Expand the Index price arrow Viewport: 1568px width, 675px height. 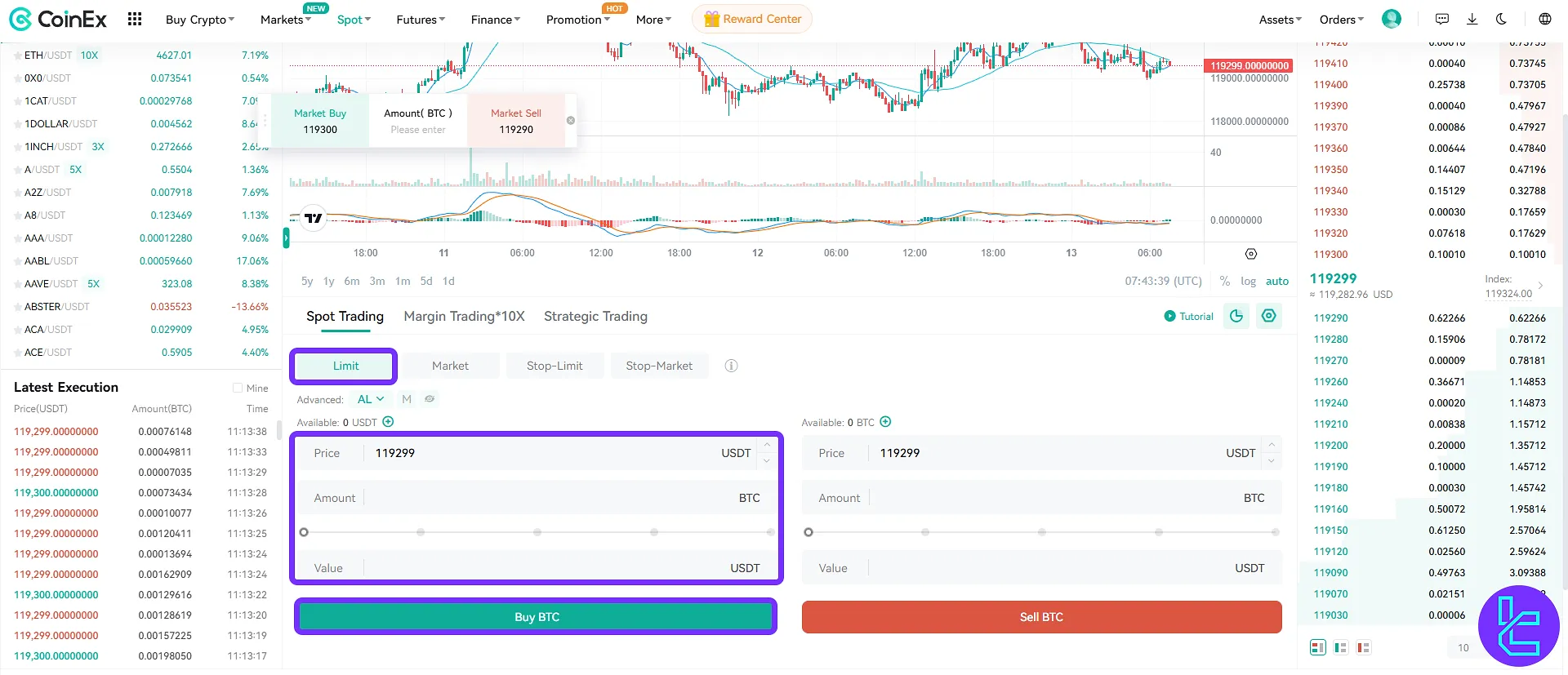click(x=1540, y=286)
